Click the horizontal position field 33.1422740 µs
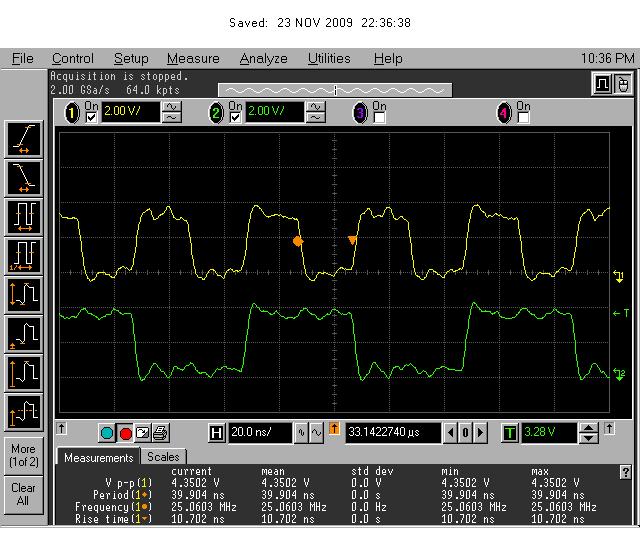640x544 pixels. coord(391,433)
